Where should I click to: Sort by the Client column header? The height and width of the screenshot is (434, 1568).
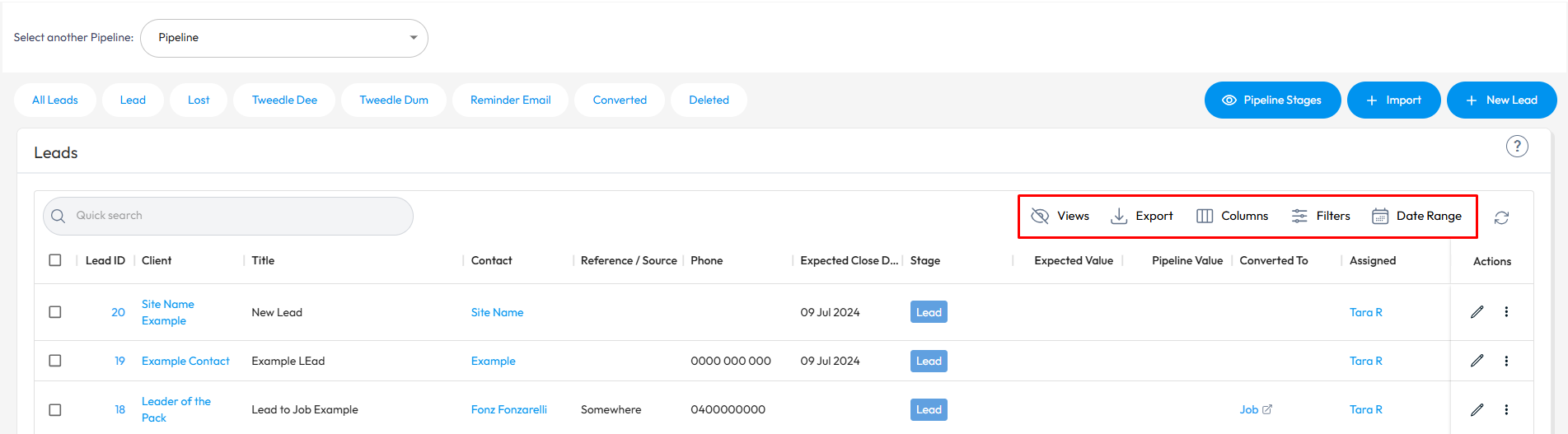(157, 260)
